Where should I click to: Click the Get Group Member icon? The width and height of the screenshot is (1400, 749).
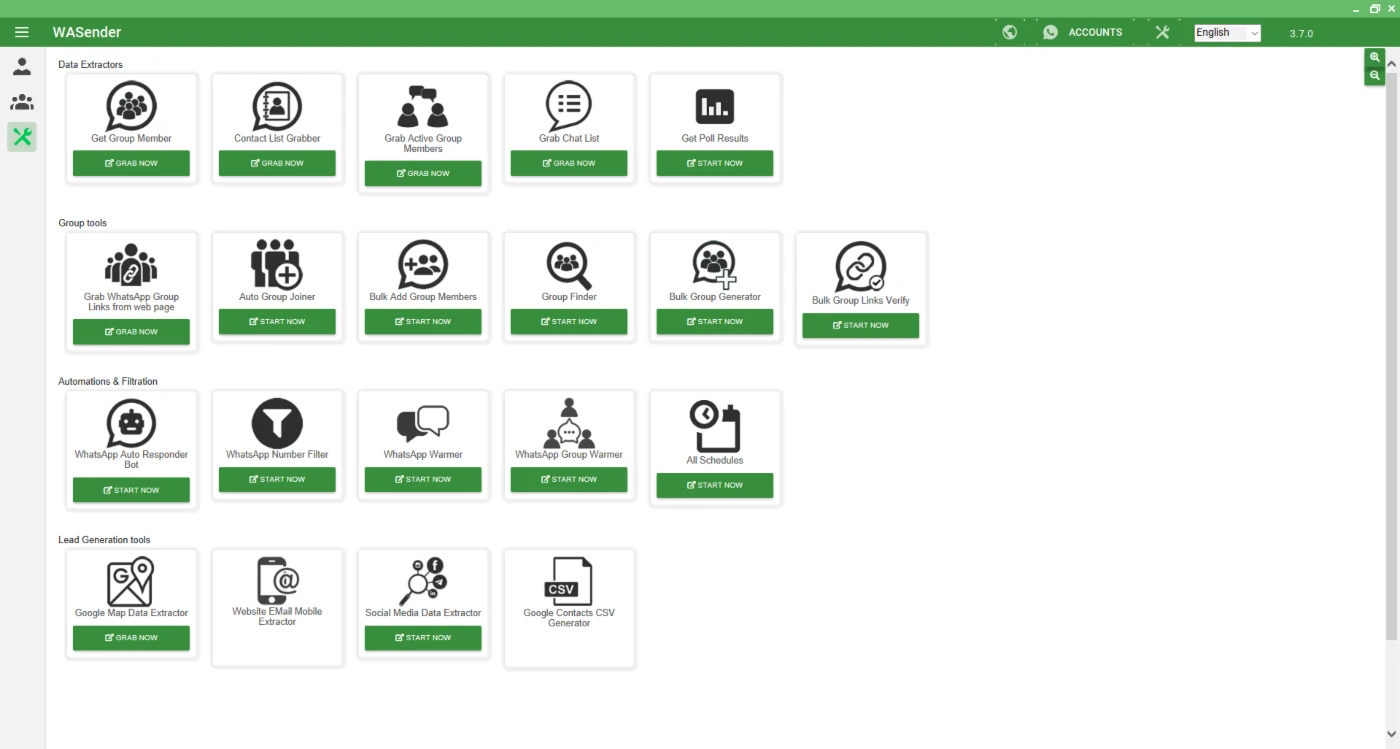[131, 106]
